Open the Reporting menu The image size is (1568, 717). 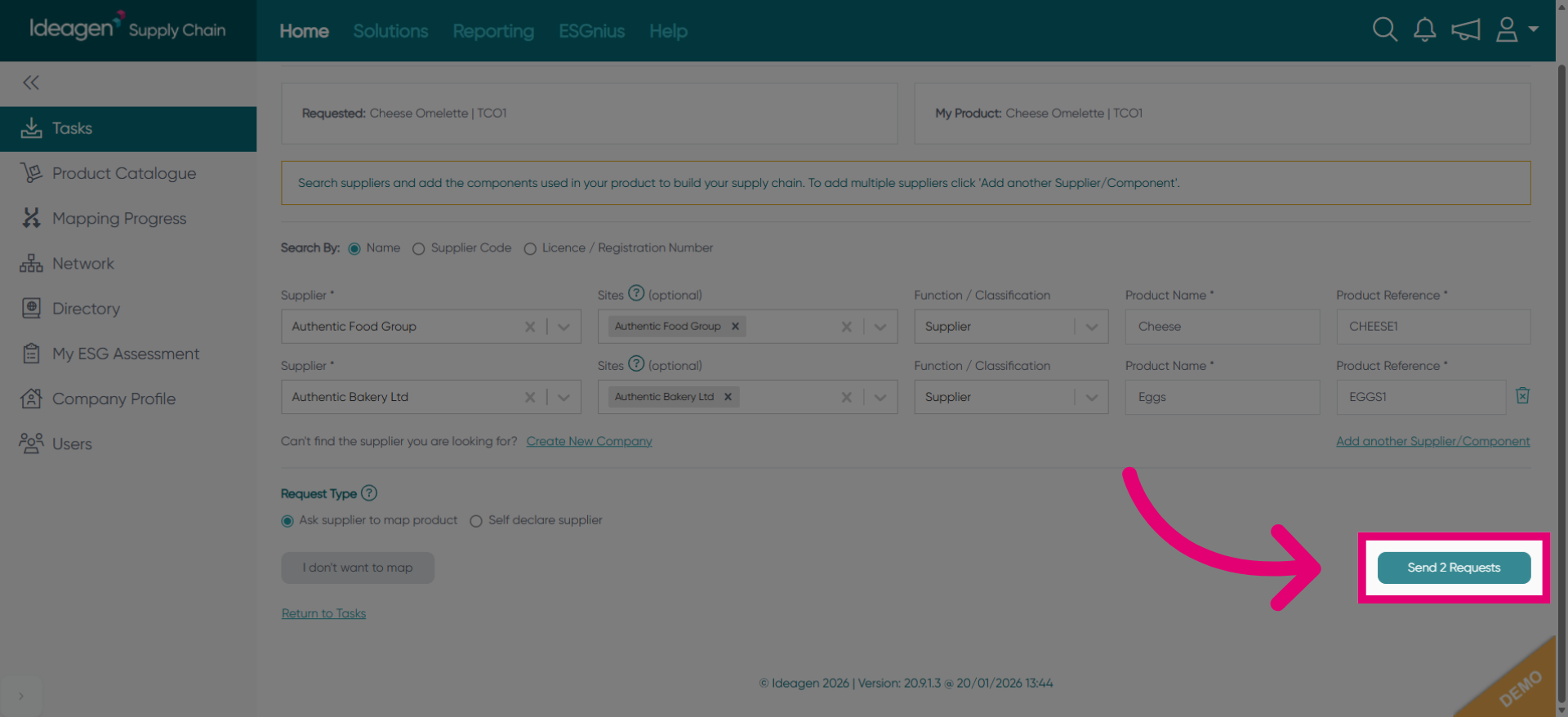coord(493,31)
